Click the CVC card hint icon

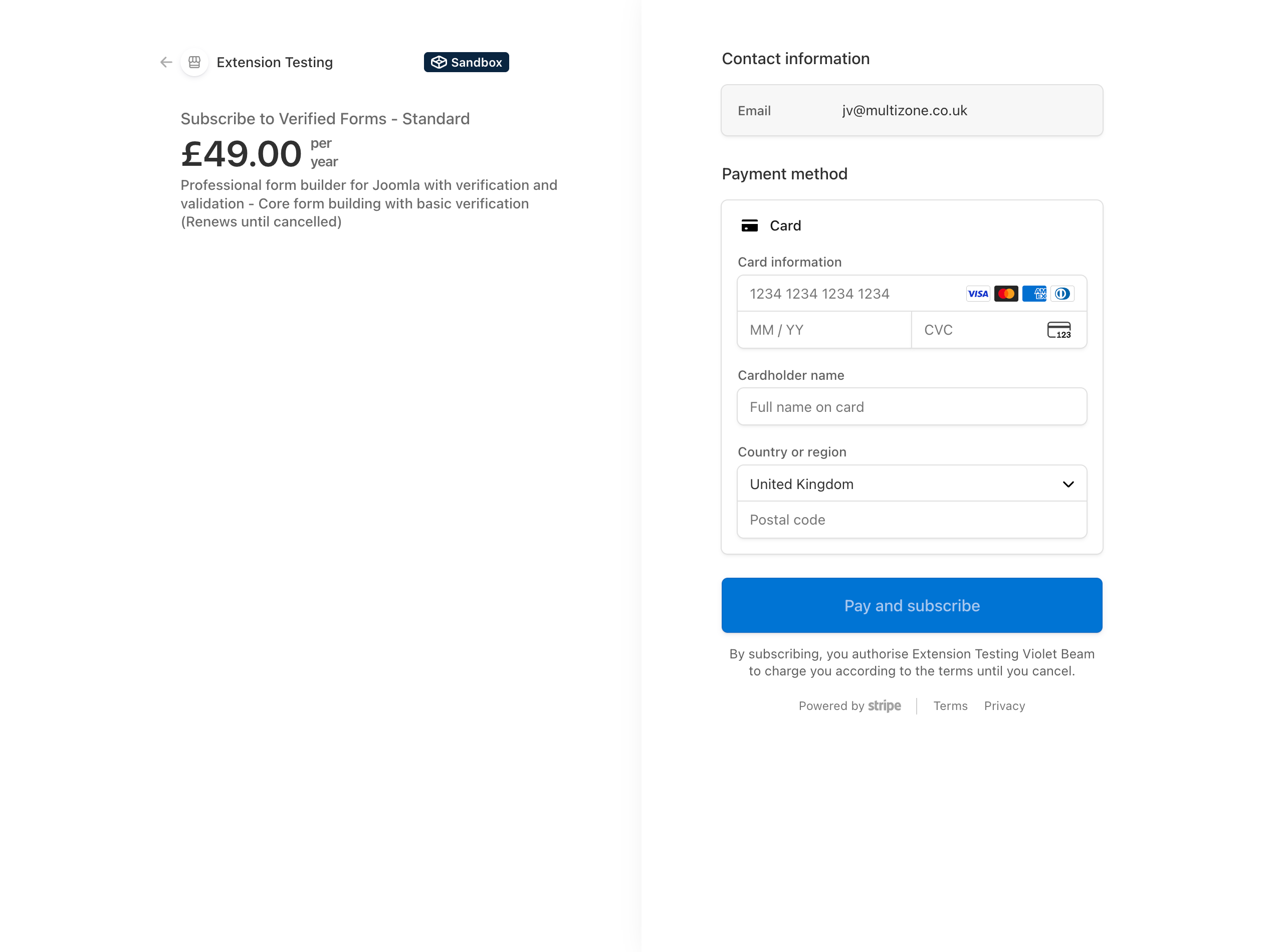click(1060, 330)
